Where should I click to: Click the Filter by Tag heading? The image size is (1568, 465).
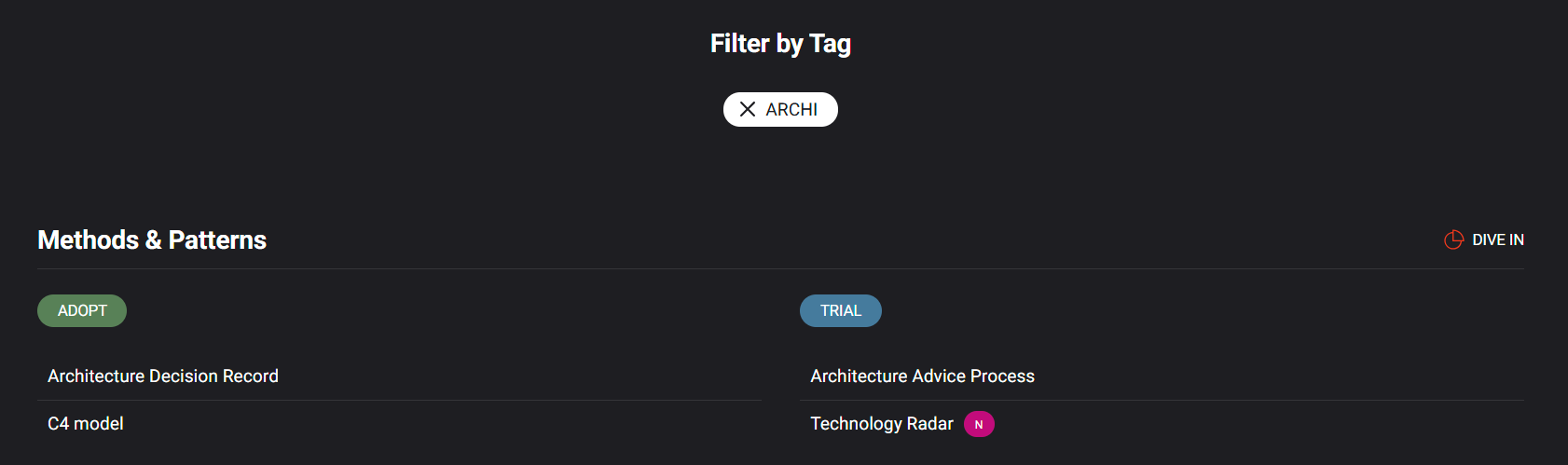coord(780,44)
